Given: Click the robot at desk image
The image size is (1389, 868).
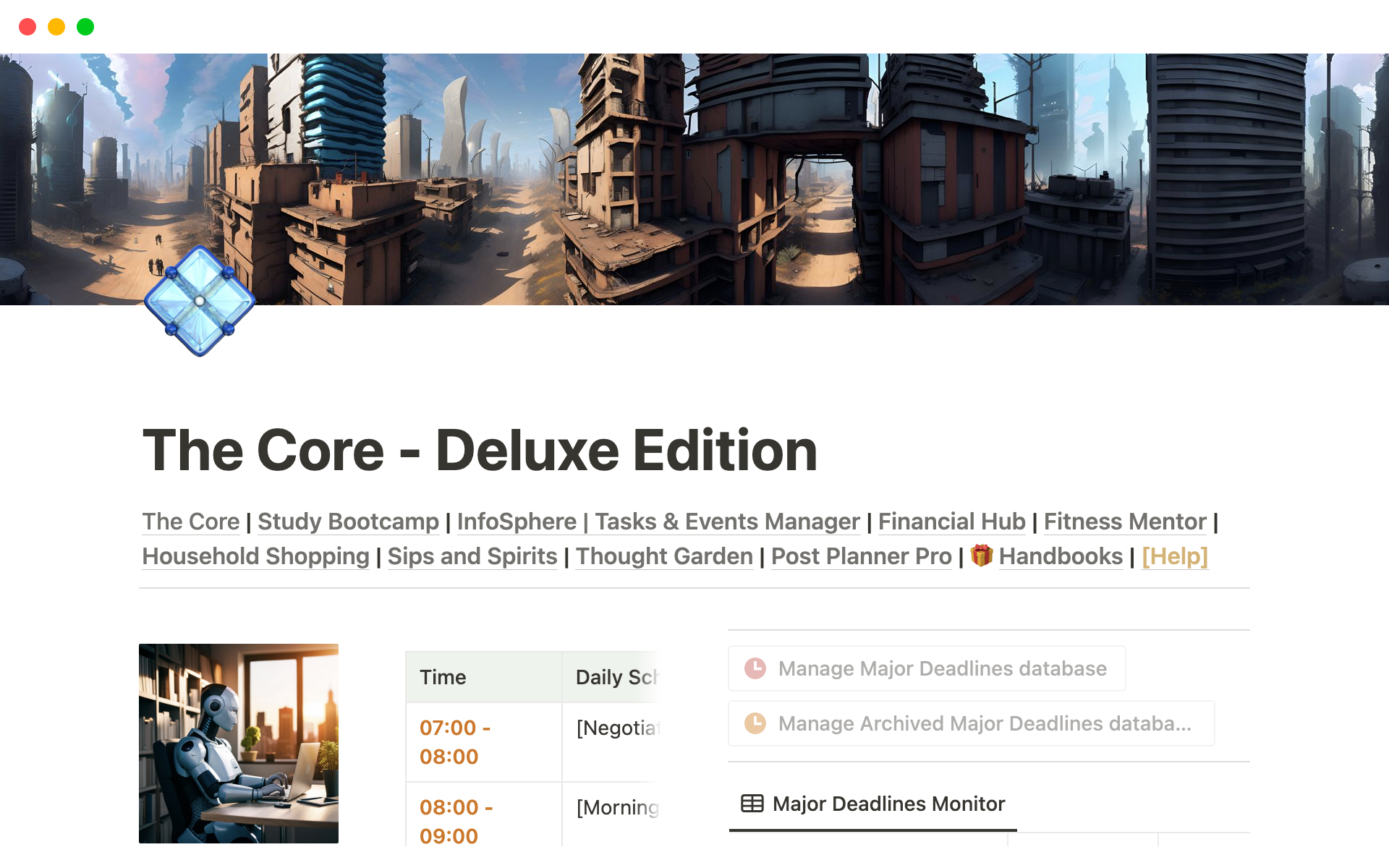Looking at the screenshot, I should [239, 743].
